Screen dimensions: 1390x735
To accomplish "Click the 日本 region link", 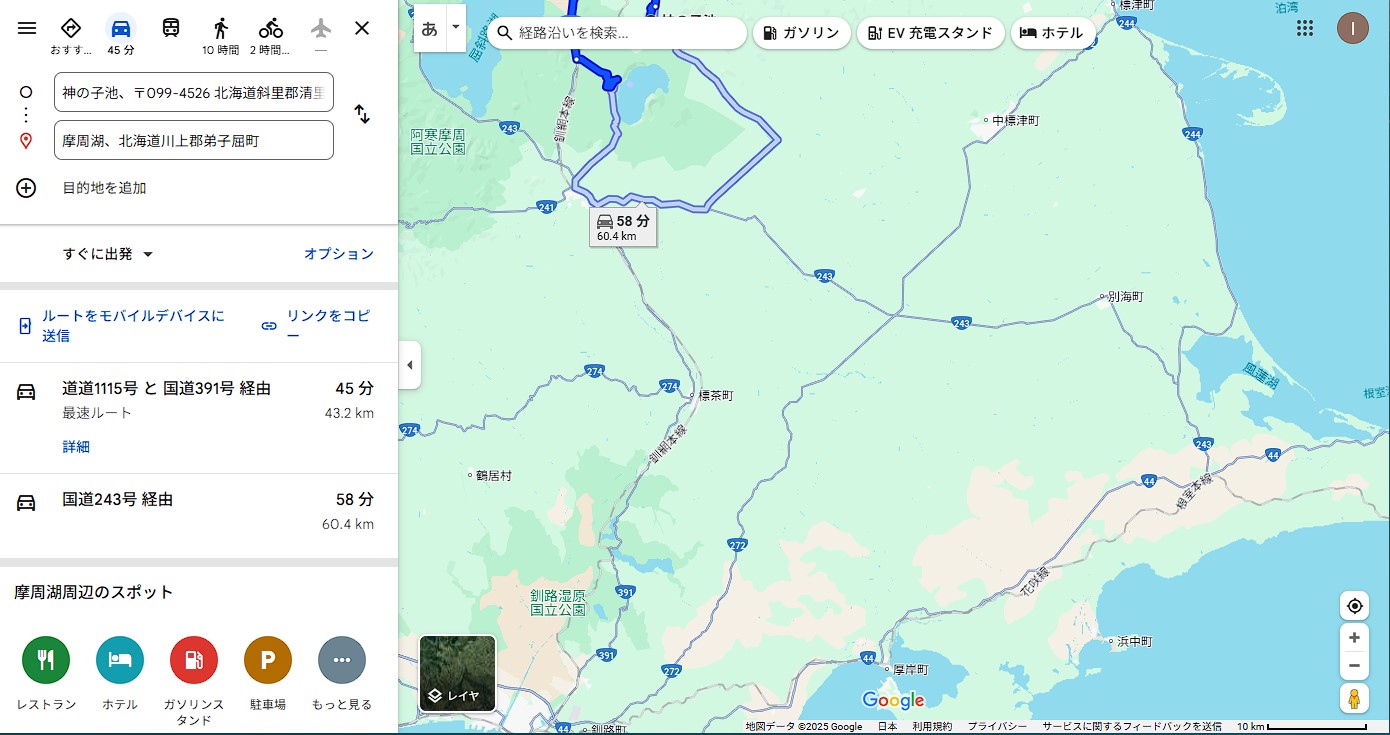I will [887, 727].
